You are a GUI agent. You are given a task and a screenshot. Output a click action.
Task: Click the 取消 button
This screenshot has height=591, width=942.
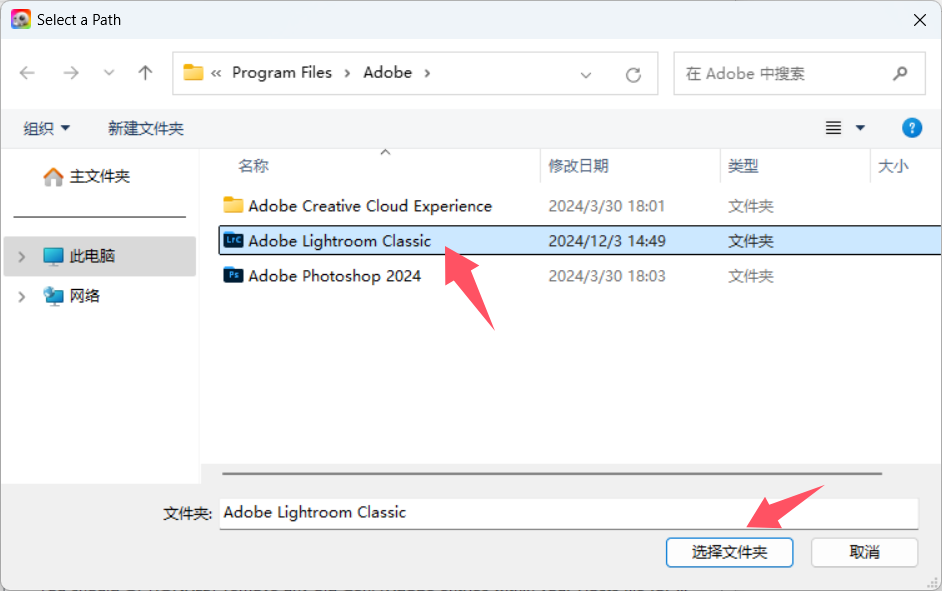click(x=865, y=552)
